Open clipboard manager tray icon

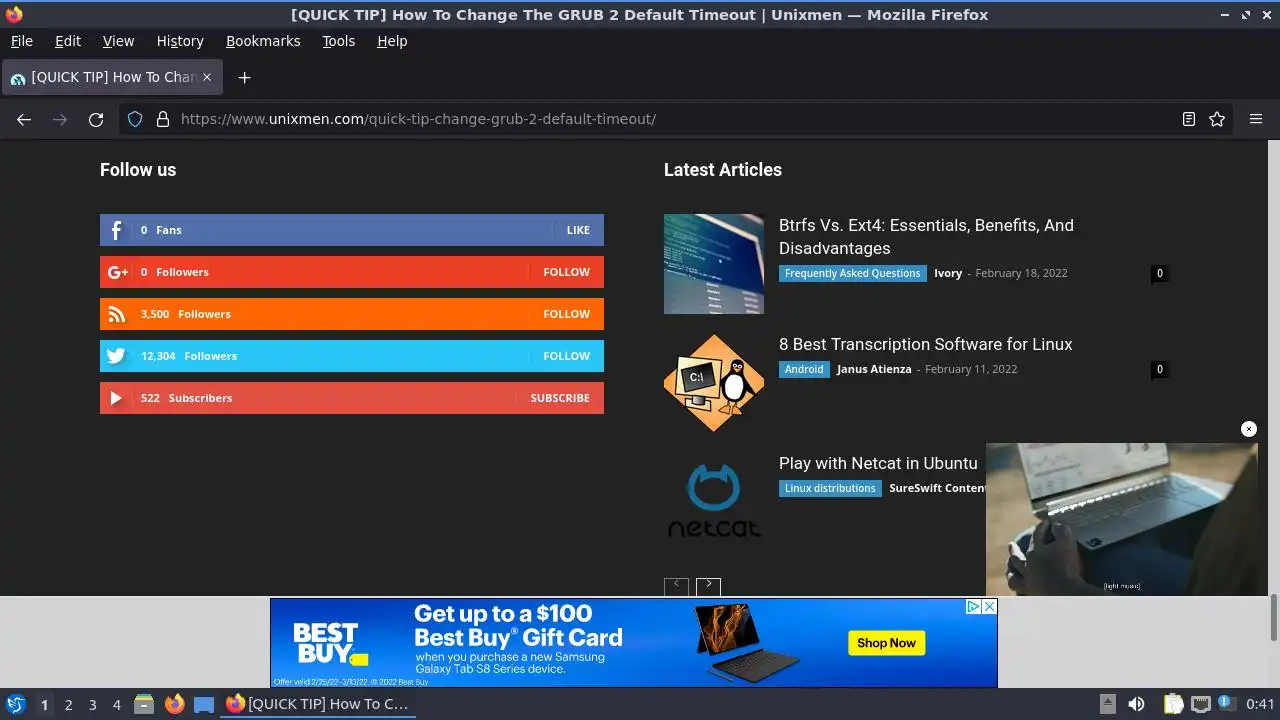coord(1173,704)
